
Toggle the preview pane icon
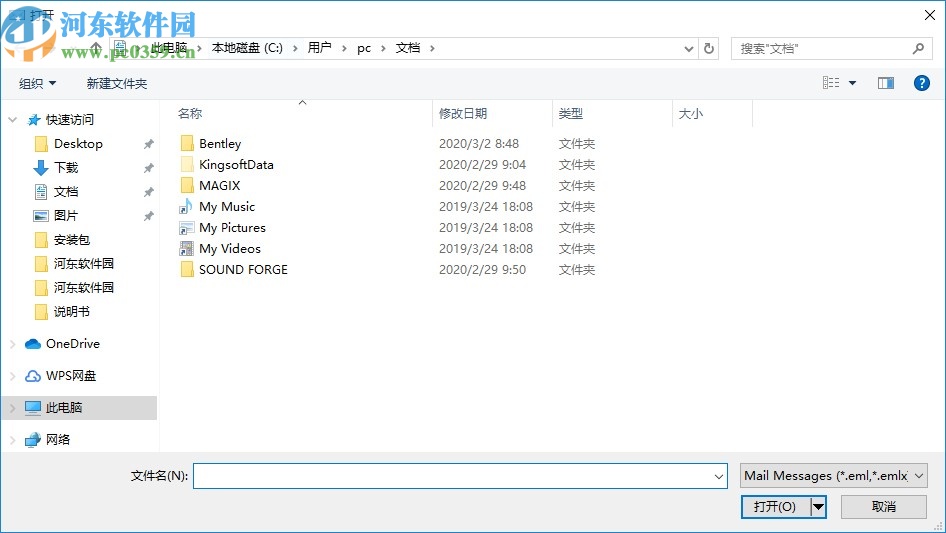coord(886,83)
